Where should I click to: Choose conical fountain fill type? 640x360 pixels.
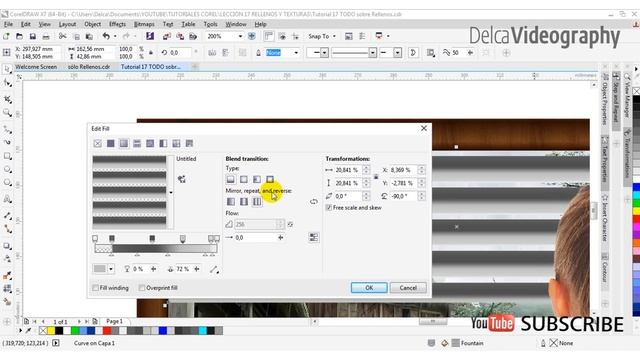pos(257,179)
